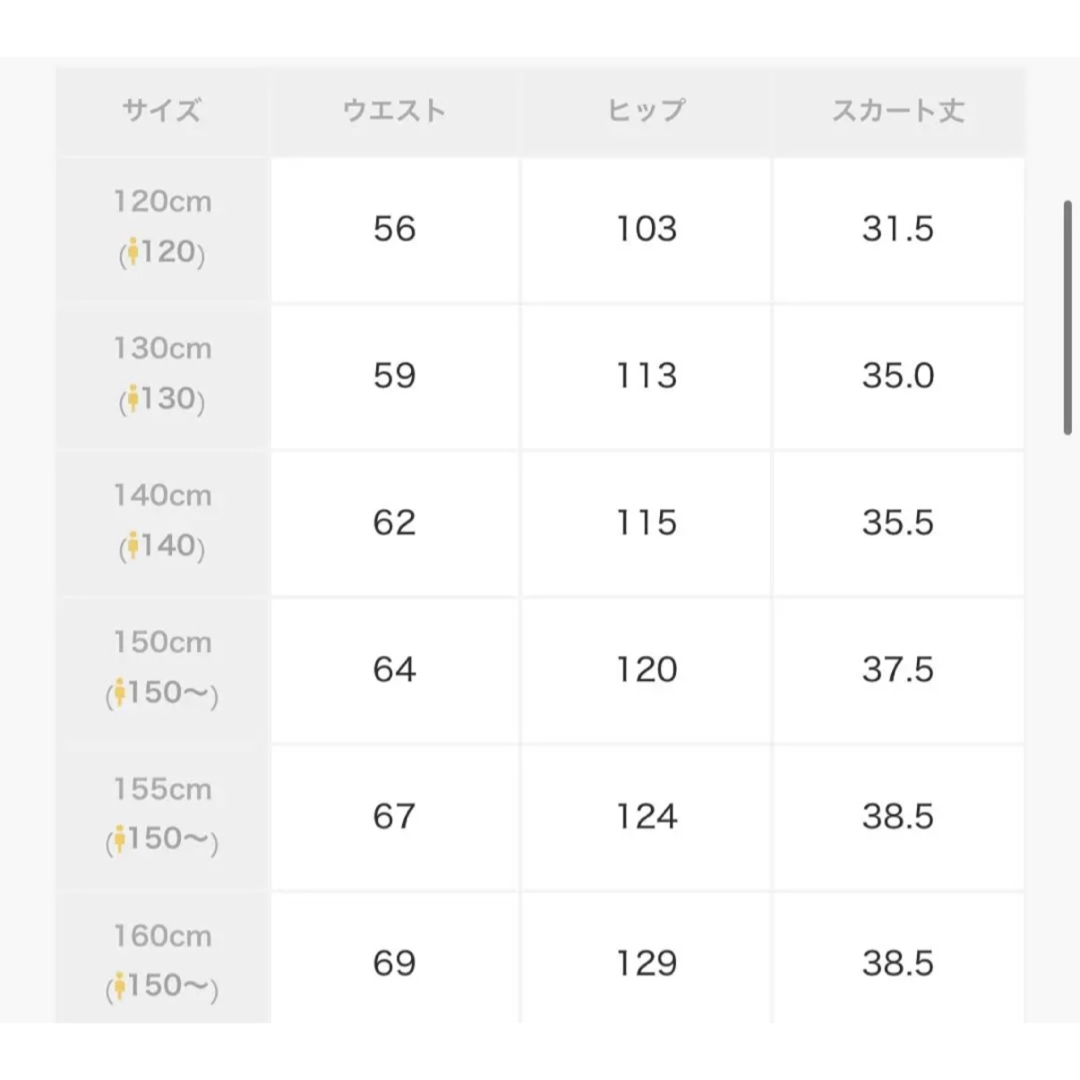The height and width of the screenshot is (1080, 1080).
Task: Select the ウエスト column header
Action: click(395, 111)
